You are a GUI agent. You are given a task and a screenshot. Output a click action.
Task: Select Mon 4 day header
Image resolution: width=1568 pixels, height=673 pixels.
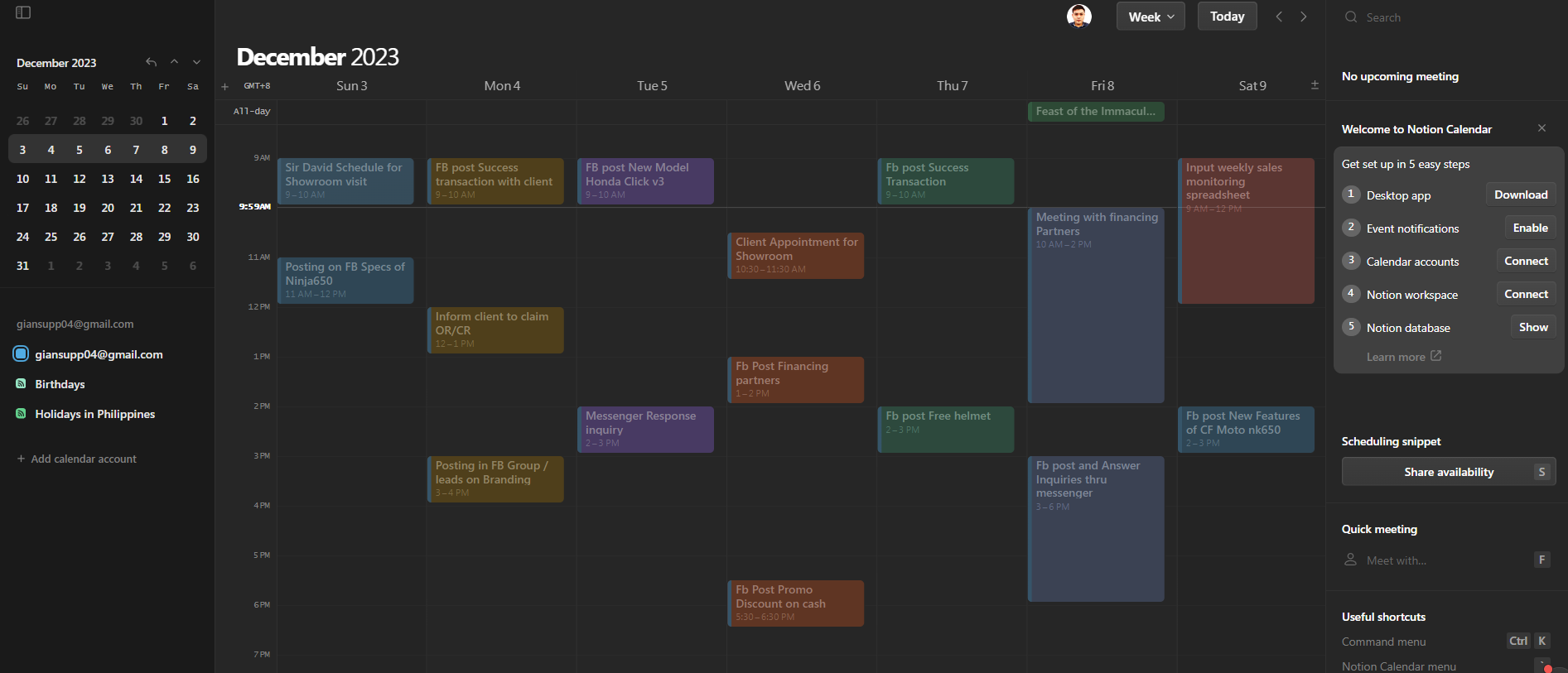tap(502, 85)
